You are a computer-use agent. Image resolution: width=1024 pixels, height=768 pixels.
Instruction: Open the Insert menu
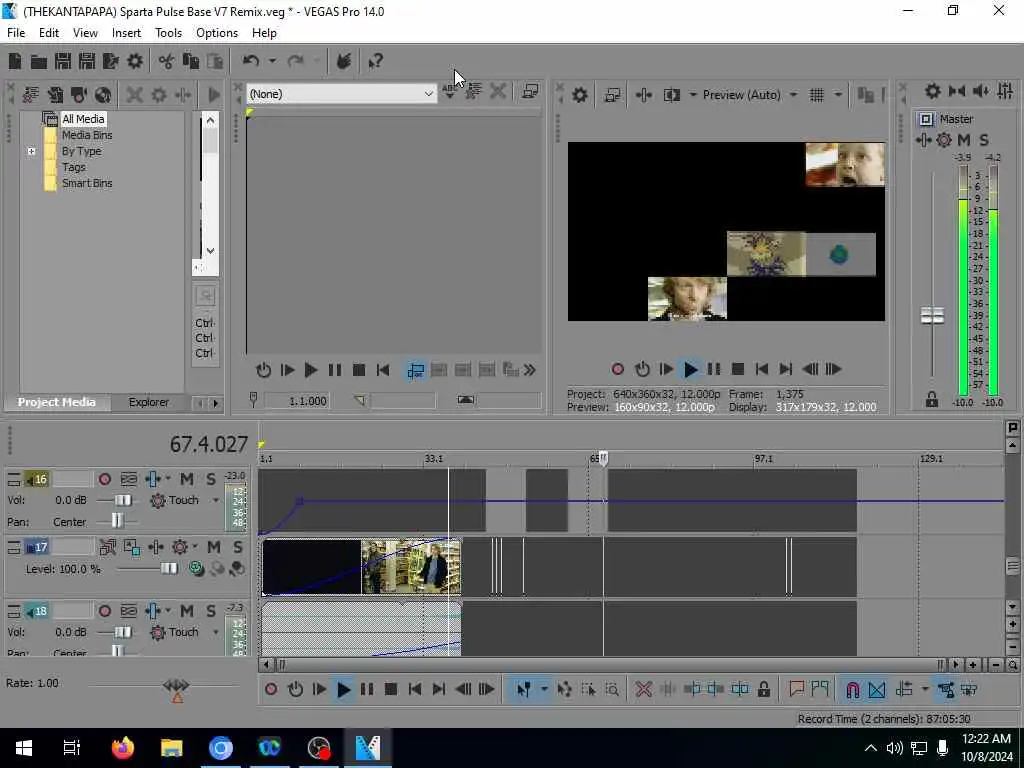click(126, 33)
